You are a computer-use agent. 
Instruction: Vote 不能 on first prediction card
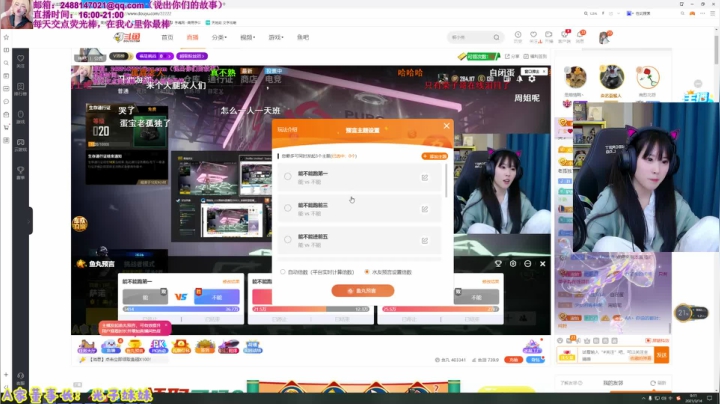click(217, 297)
